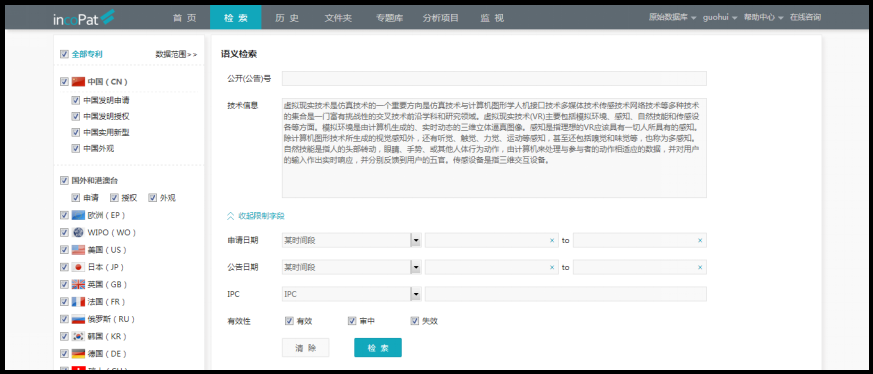The height and width of the screenshot is (374, 873).
Task: Click the Japan flag icon
Action: tap(78, 267)
